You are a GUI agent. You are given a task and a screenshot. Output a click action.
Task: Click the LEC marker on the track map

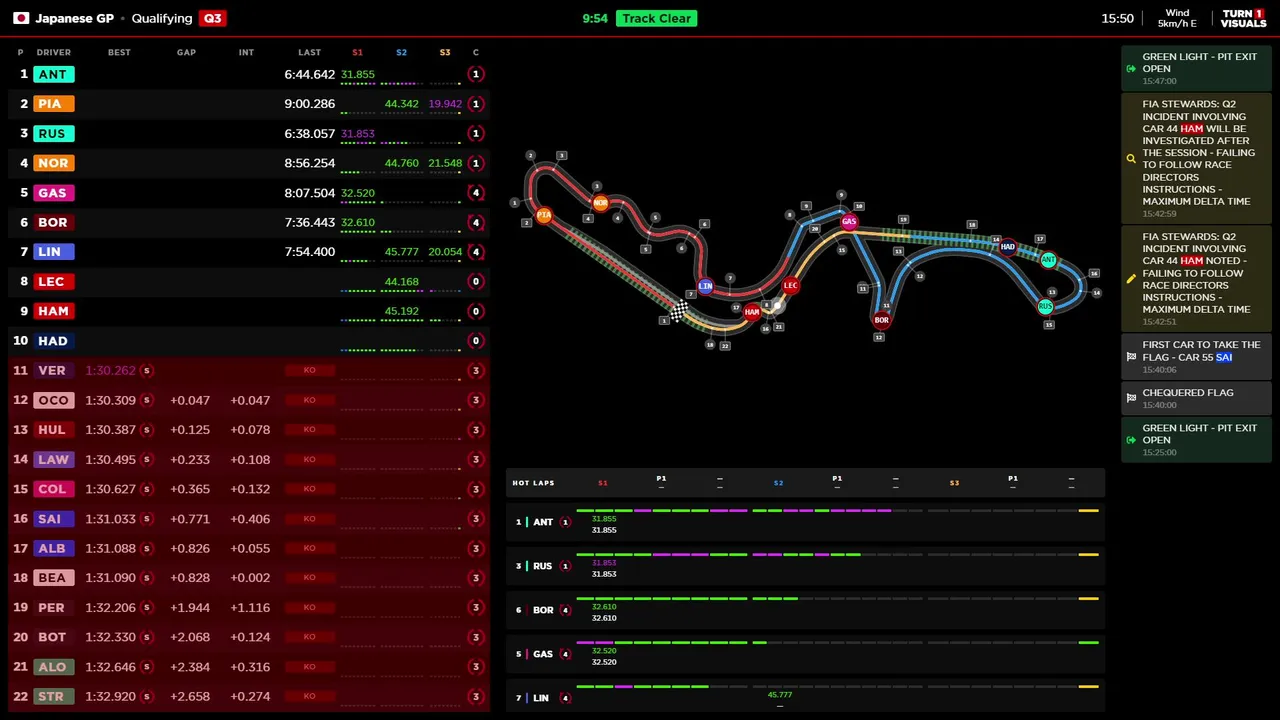point(790,286)
